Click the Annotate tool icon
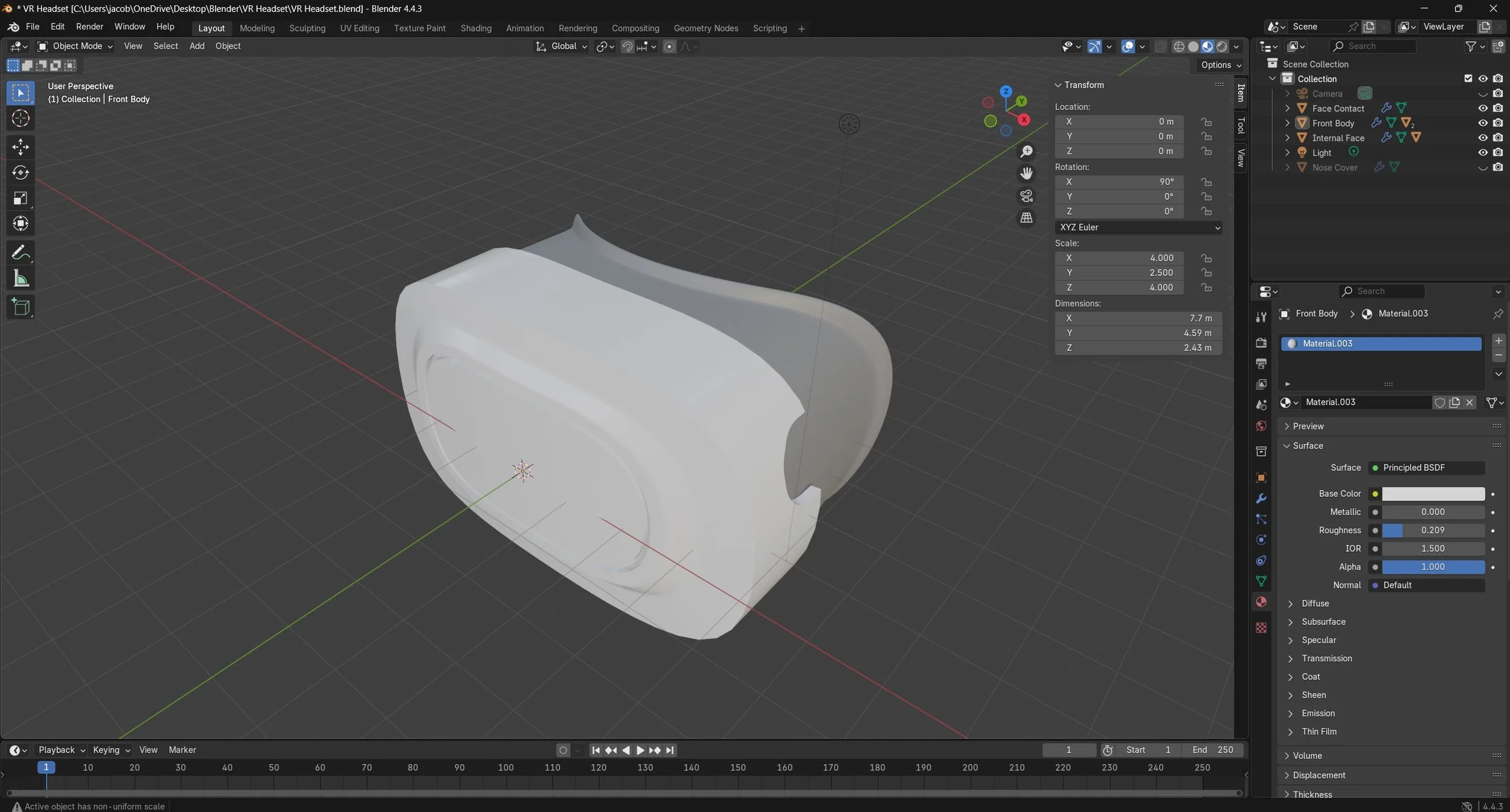This screenshot has width=1510, height=812. coord(21,252)
